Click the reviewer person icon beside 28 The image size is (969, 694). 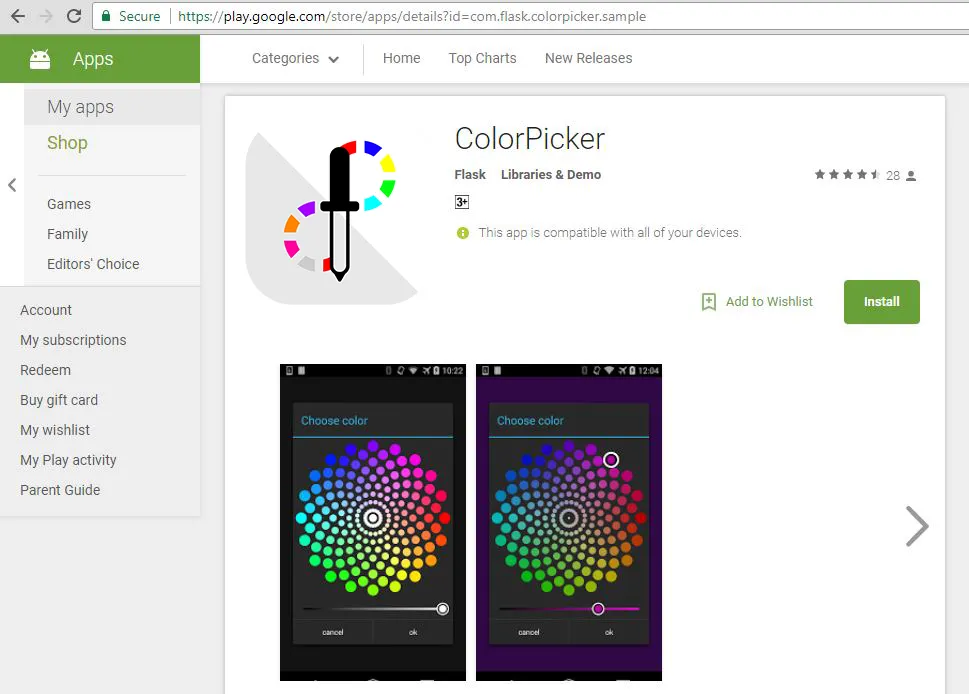(911, 176)
